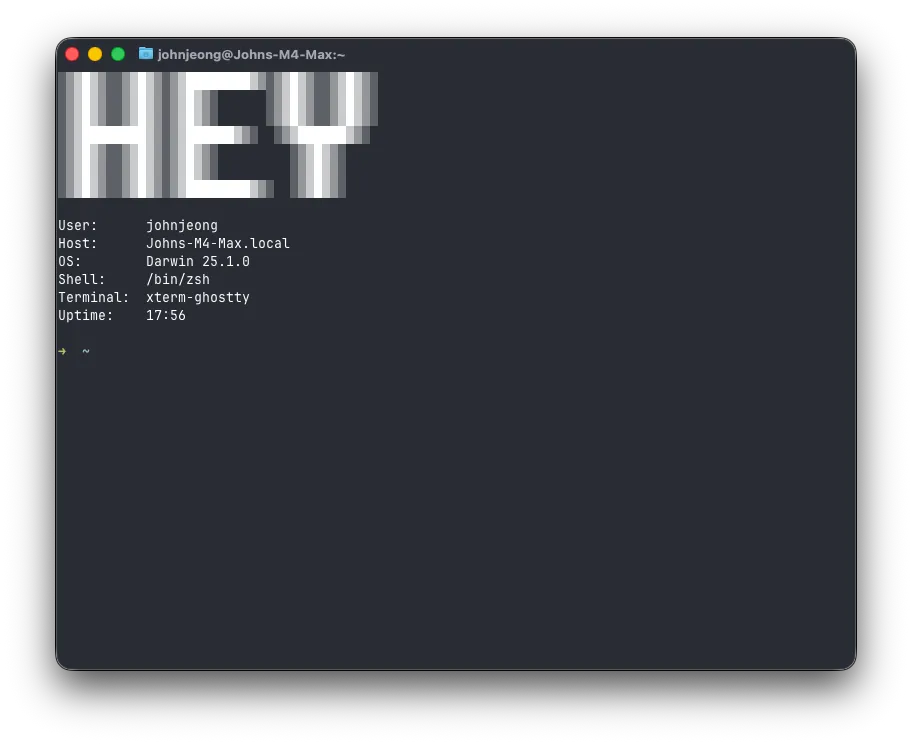This screenshot has width=912, height=744.
Task: Click the johnjeong@Johns-M4-Max window title
Action: click(251, 55)
